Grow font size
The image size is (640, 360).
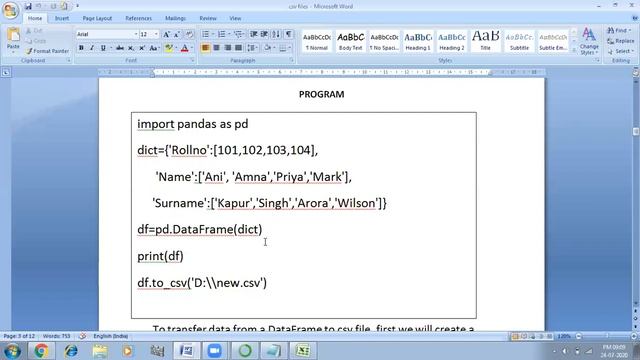click(167, 35)
